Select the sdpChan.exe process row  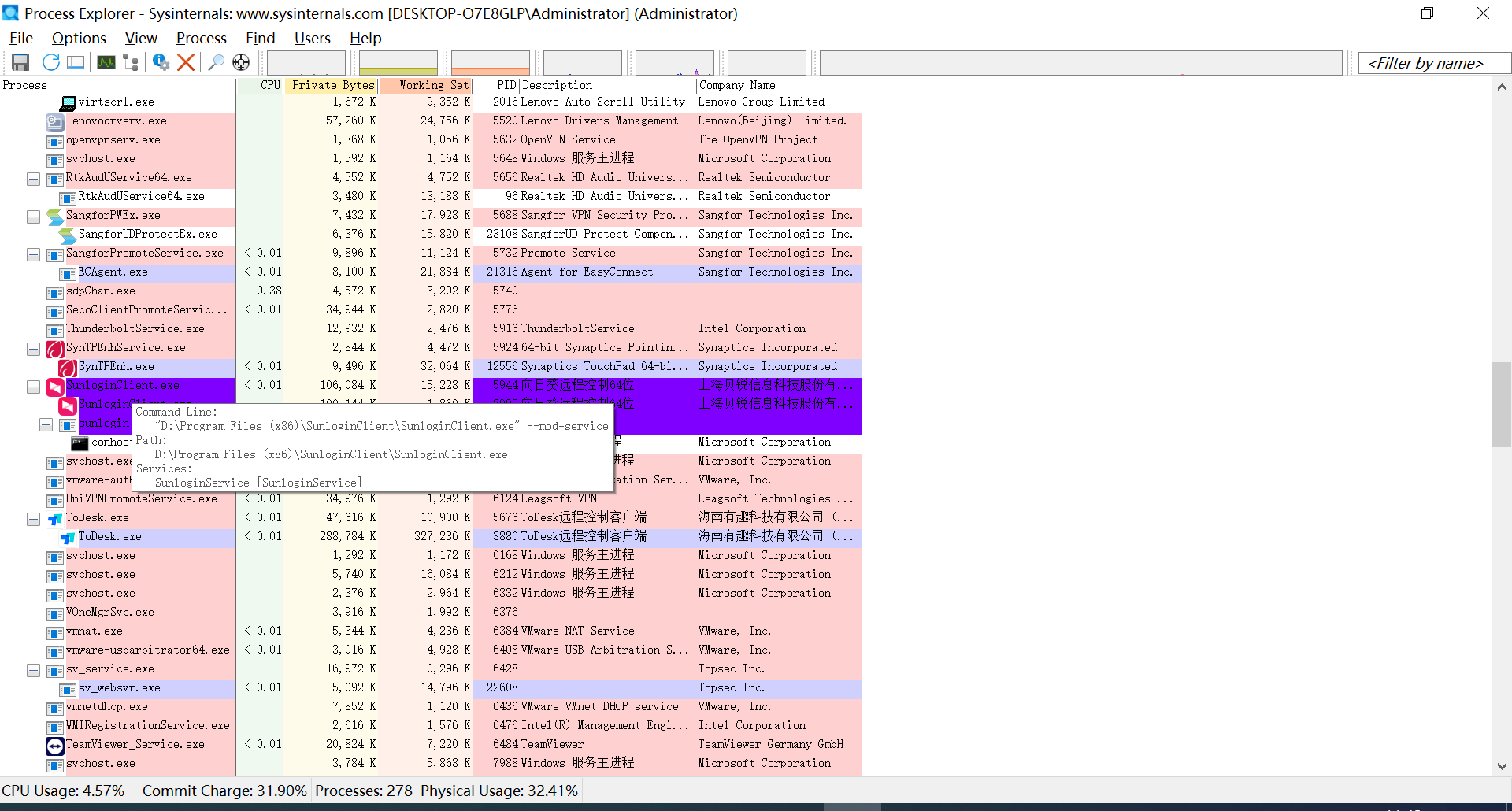tap(431, 291)
